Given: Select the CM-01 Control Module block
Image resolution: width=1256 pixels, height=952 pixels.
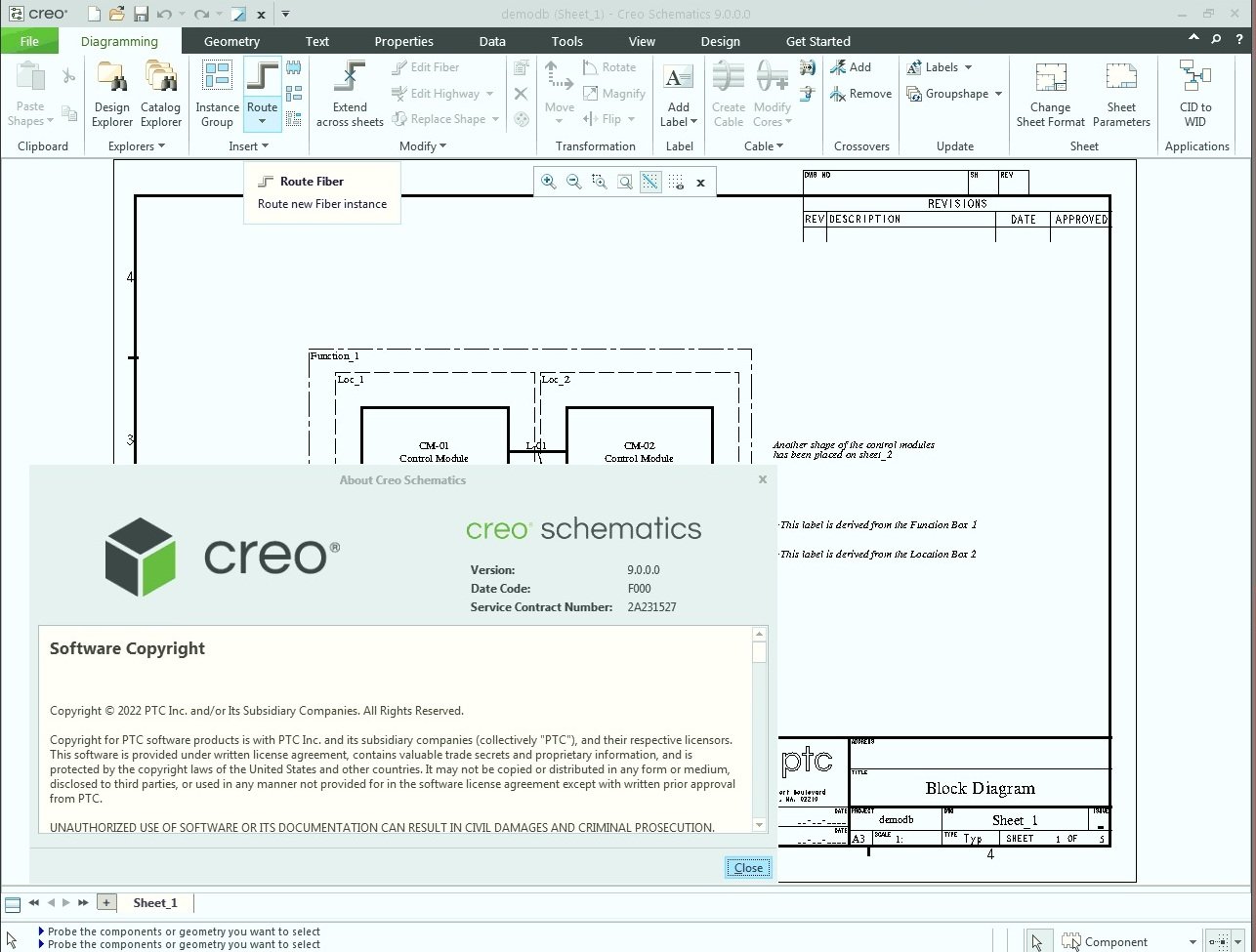Looking at the screenshot, I should pyautogui.click(x=435, y=435).
